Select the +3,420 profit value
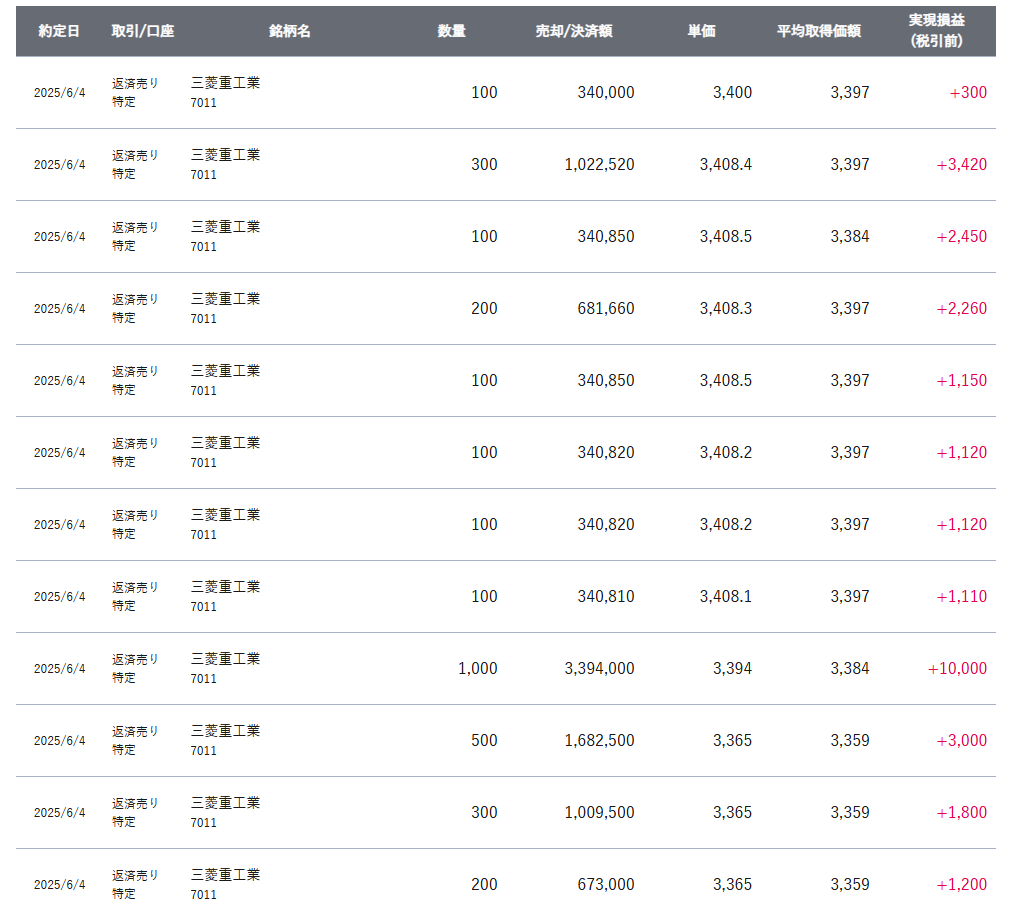 coord(962,164)
